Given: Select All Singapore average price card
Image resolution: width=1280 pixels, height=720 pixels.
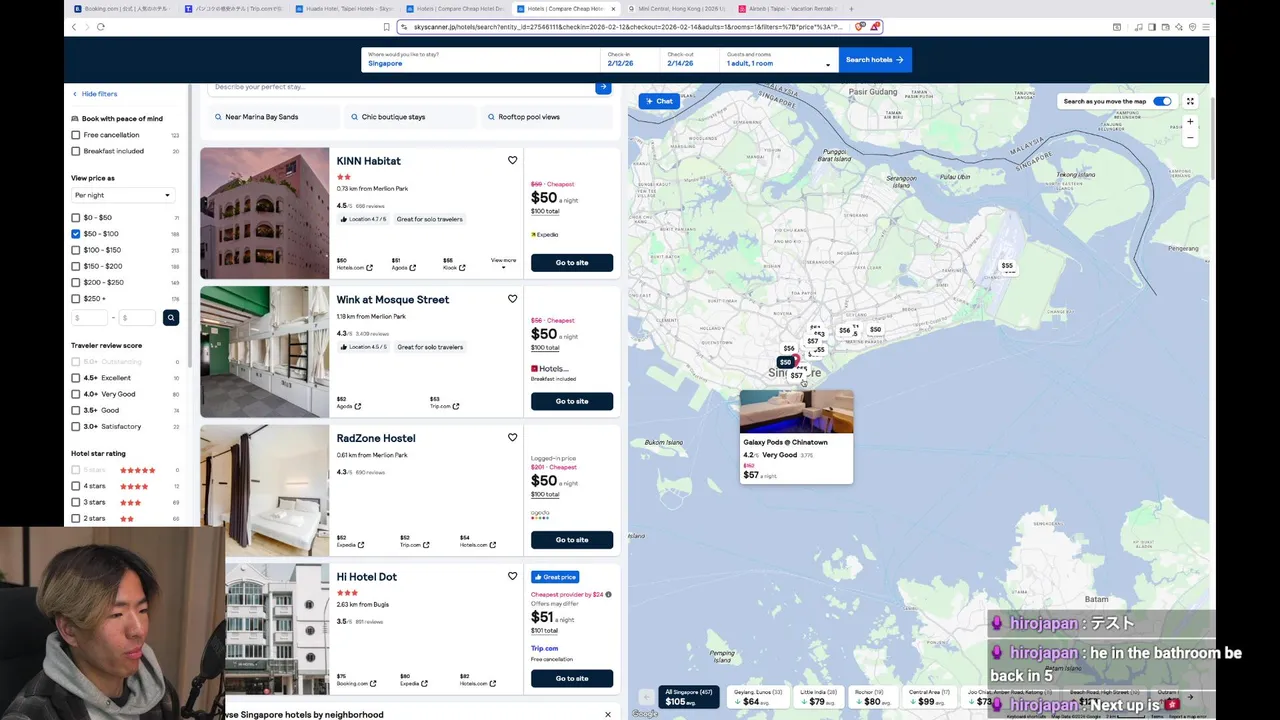Looking at the screenshot, I should click(689, 697).
